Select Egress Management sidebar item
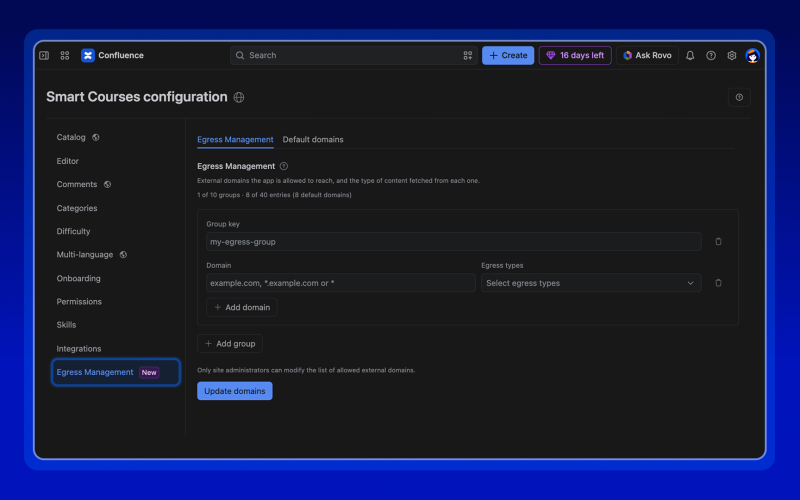Viewport: 800px width, 500px height. point(116,372)
